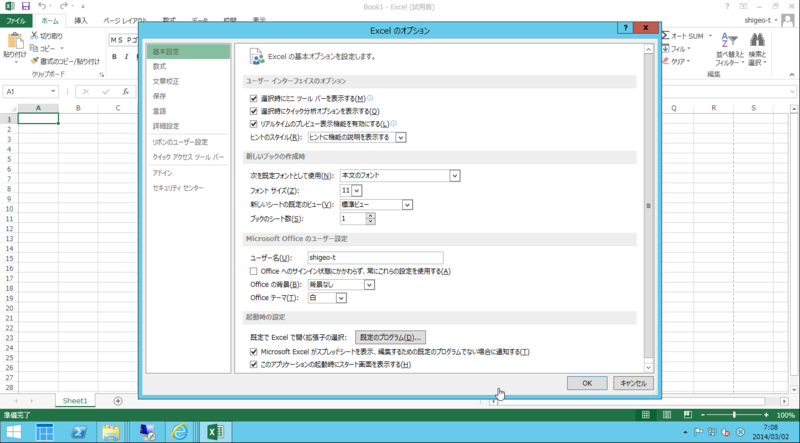Click the Undo arrow icon
Image resolution: width=800 pixels, height=443 pixels.
pyautogui.click(x=42, y=7)
